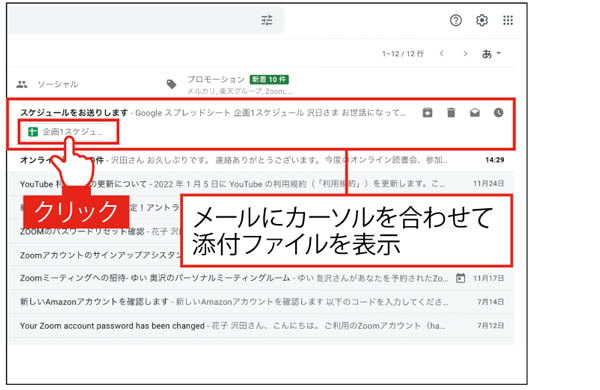Open the email received at 14:29
This screenshot has width=600, height=390.
pyautogui.click(x=262, y=160)
